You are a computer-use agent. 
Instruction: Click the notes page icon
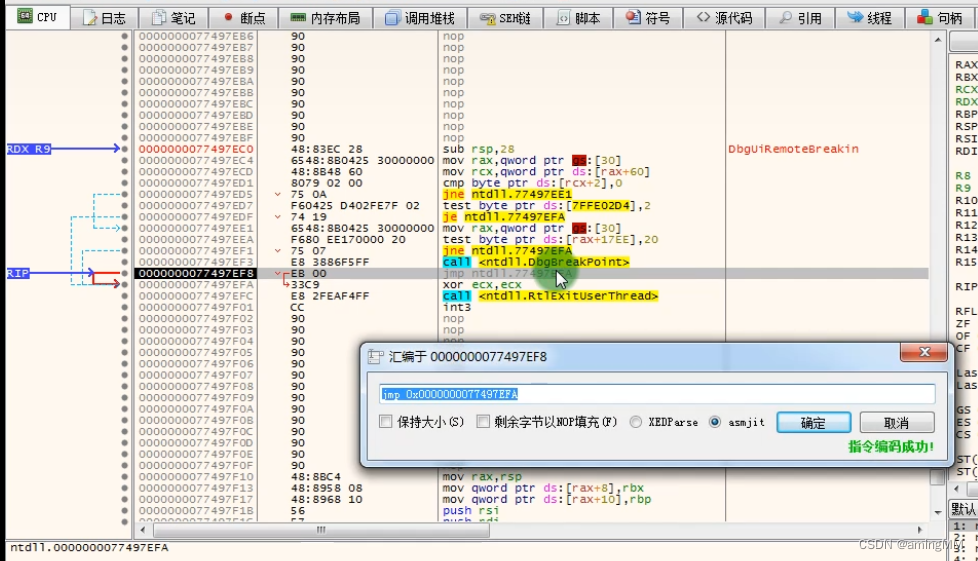click(159, 18)
